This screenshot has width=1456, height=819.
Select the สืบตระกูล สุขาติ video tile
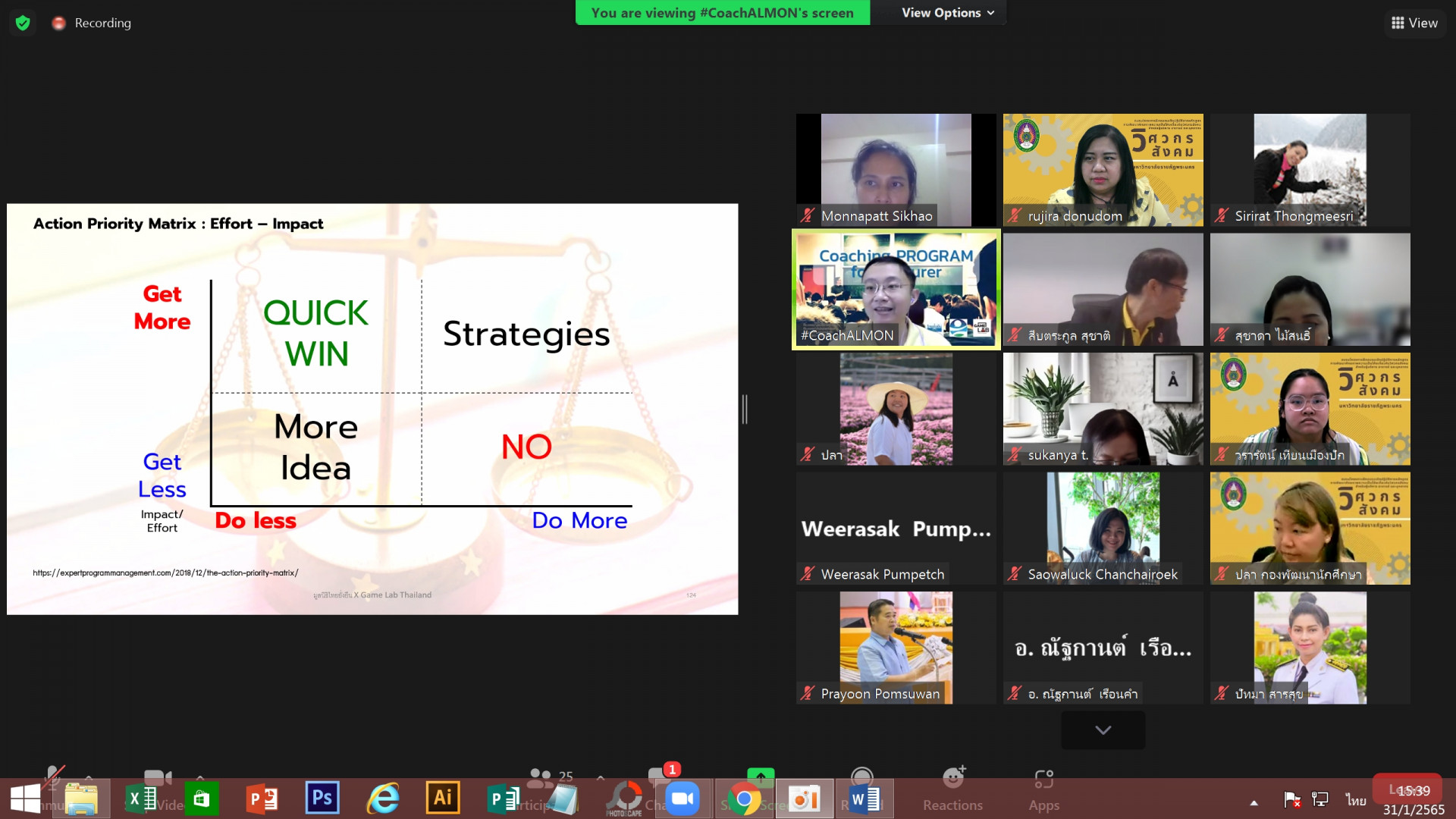click(x=1103, y=289)
